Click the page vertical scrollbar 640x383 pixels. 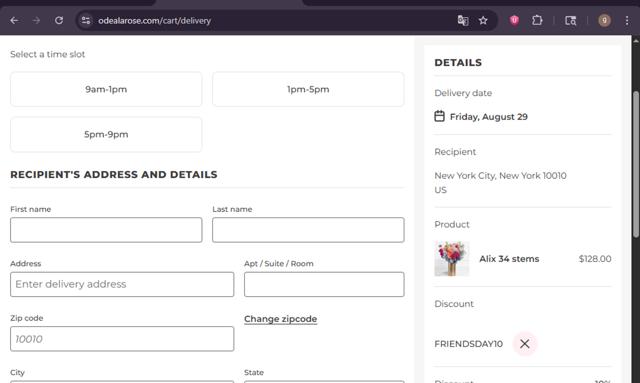tap(636, 163)
